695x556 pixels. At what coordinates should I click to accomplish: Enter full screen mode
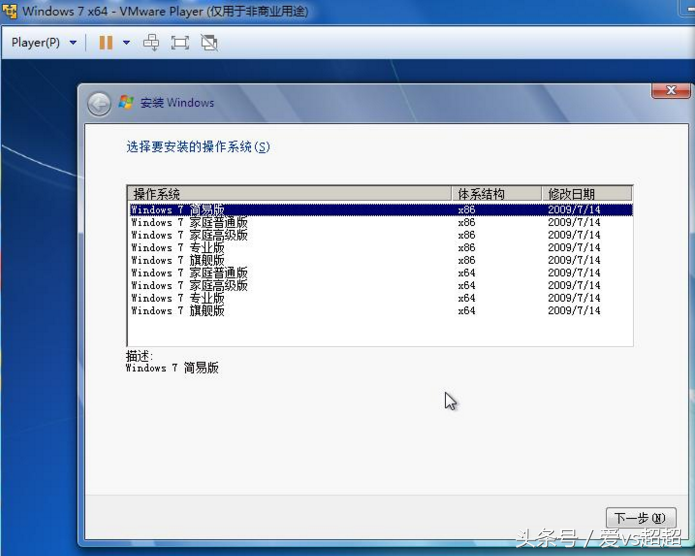pos(180,43)
